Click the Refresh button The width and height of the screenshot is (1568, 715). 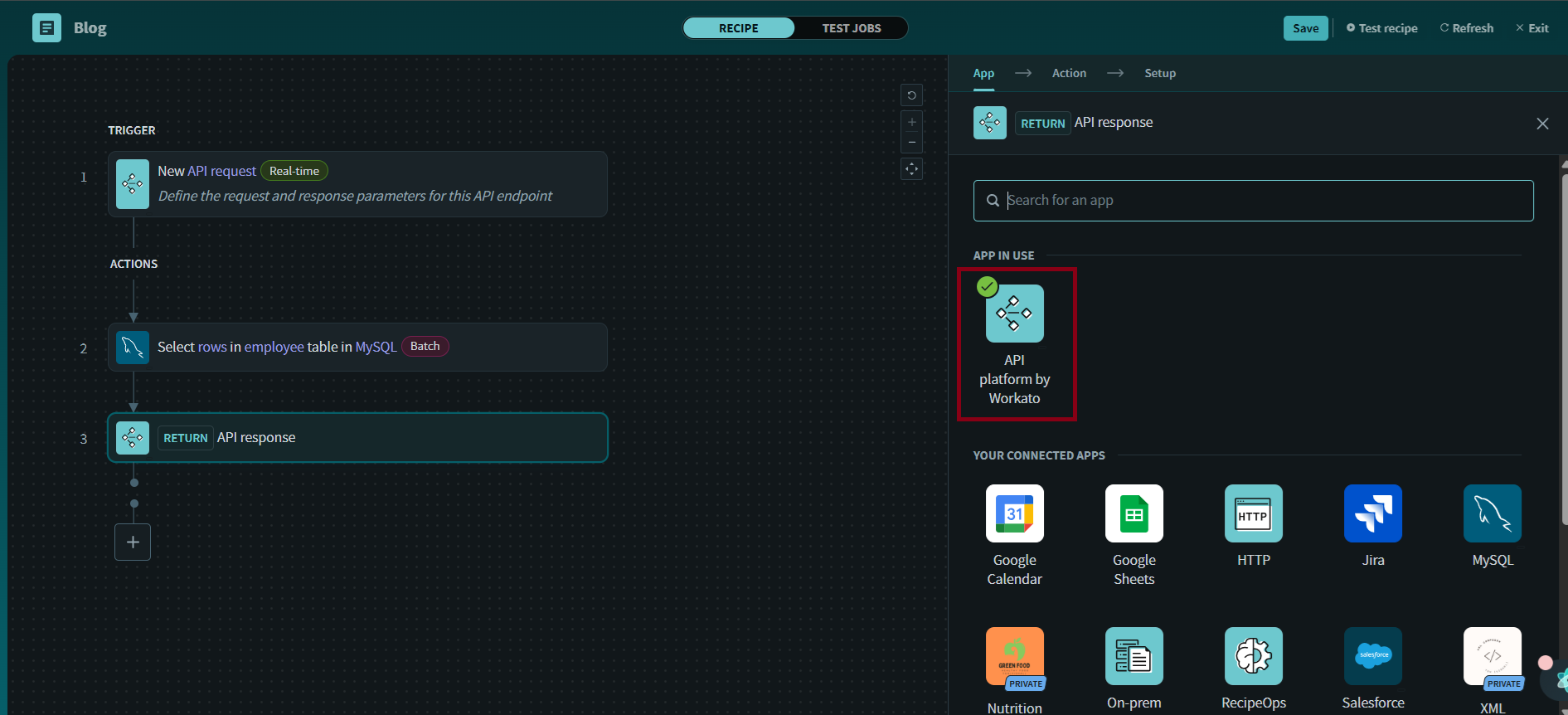point(1467,28)
